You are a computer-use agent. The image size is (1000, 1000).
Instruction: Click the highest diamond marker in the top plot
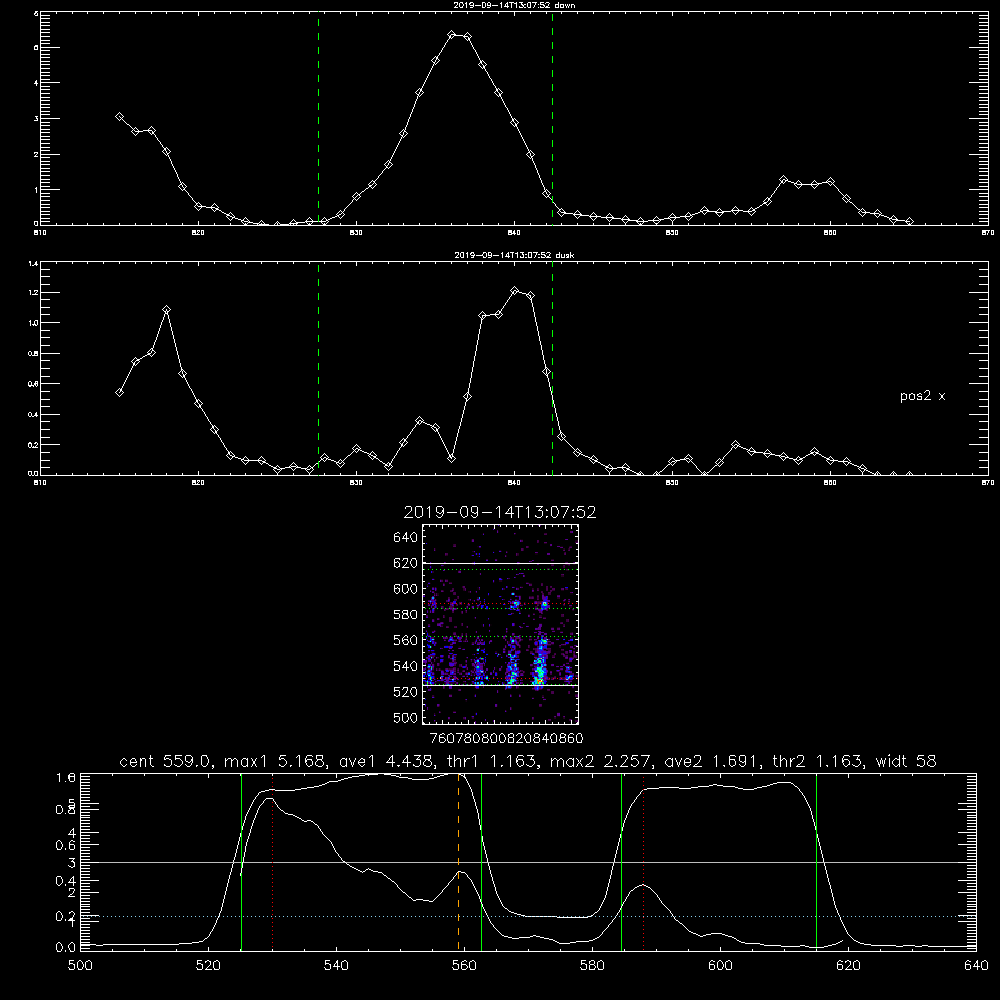click(452, 34)
